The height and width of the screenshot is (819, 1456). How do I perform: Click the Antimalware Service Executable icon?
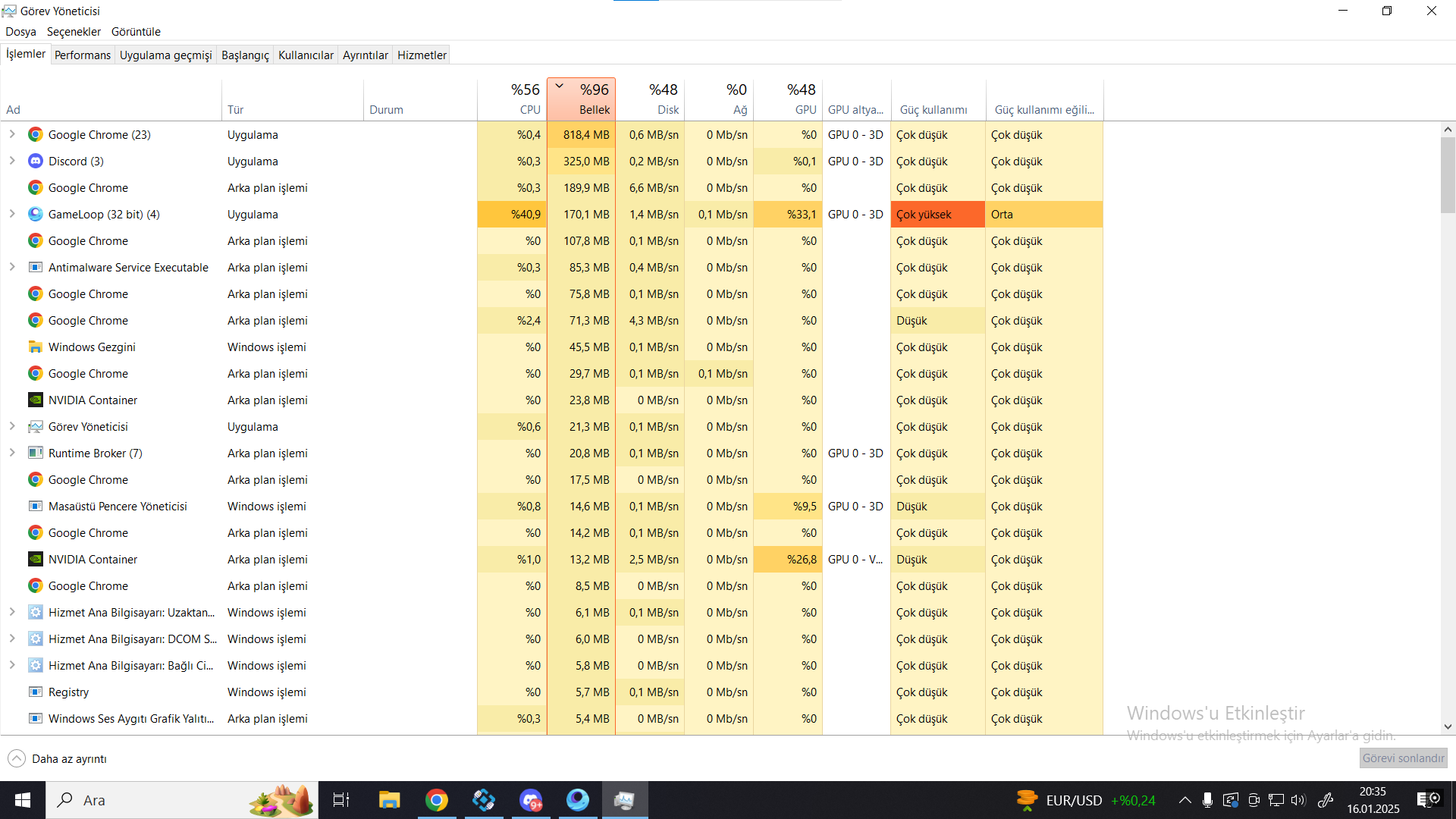coord(35,267)
